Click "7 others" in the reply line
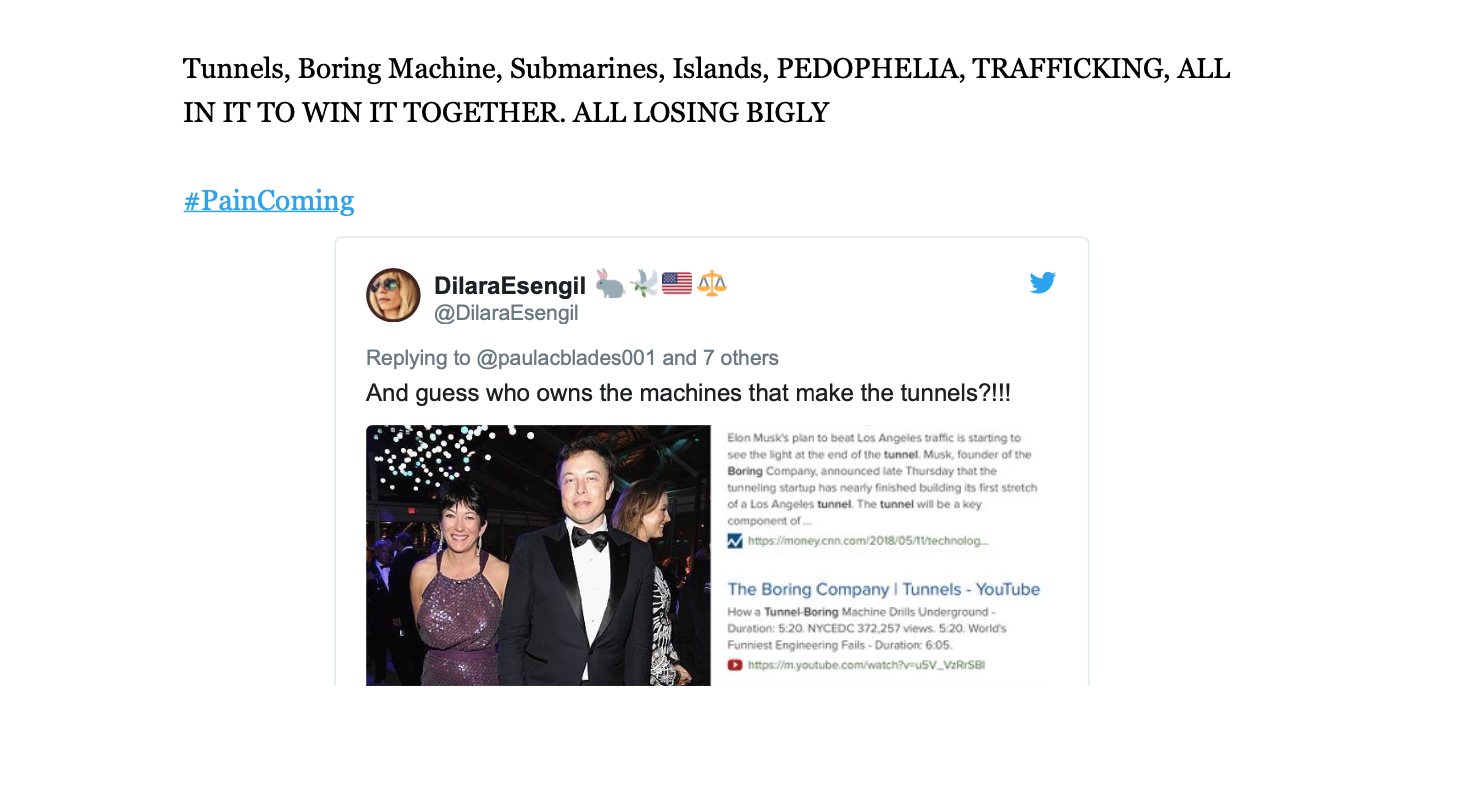This screenshot has width=1464, height=800. [x=741, y=358]
